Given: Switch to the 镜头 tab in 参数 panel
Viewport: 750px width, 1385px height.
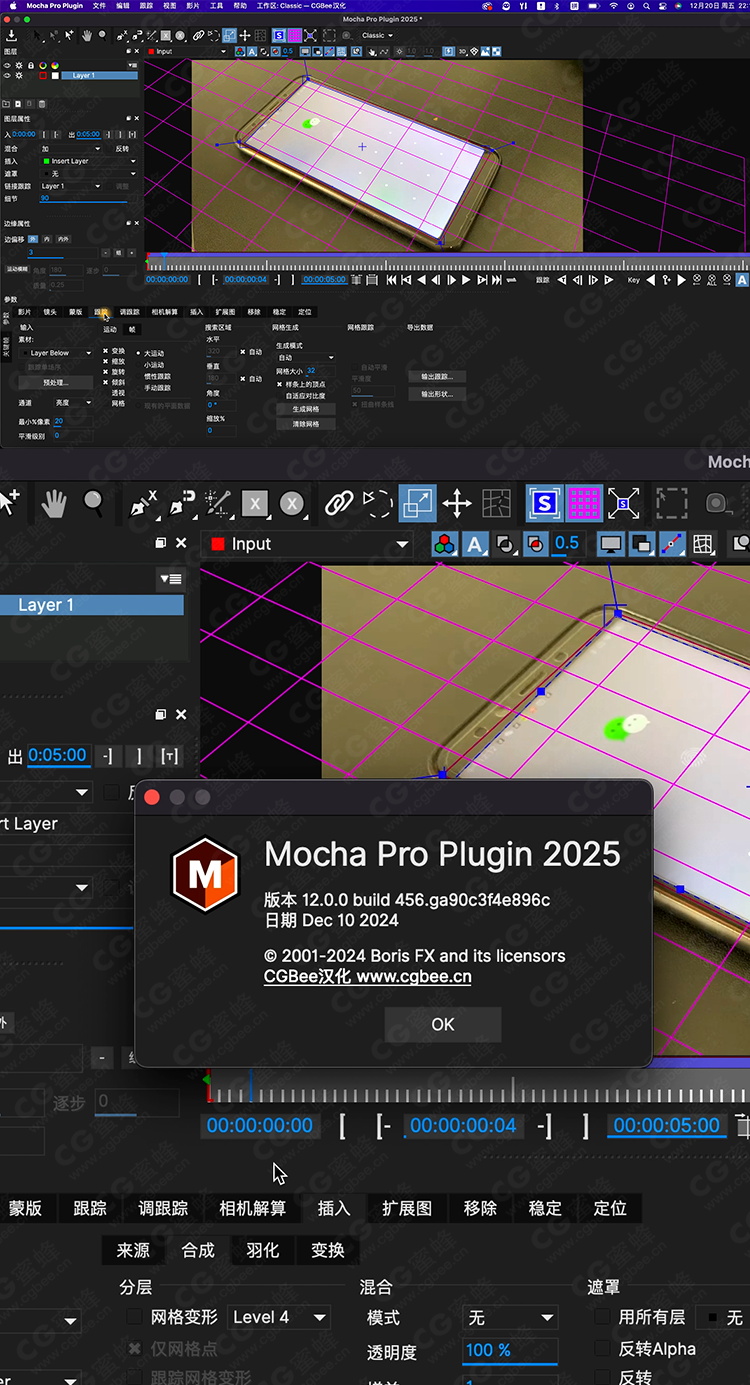Looking at the screenshot, I should (50, 311).
